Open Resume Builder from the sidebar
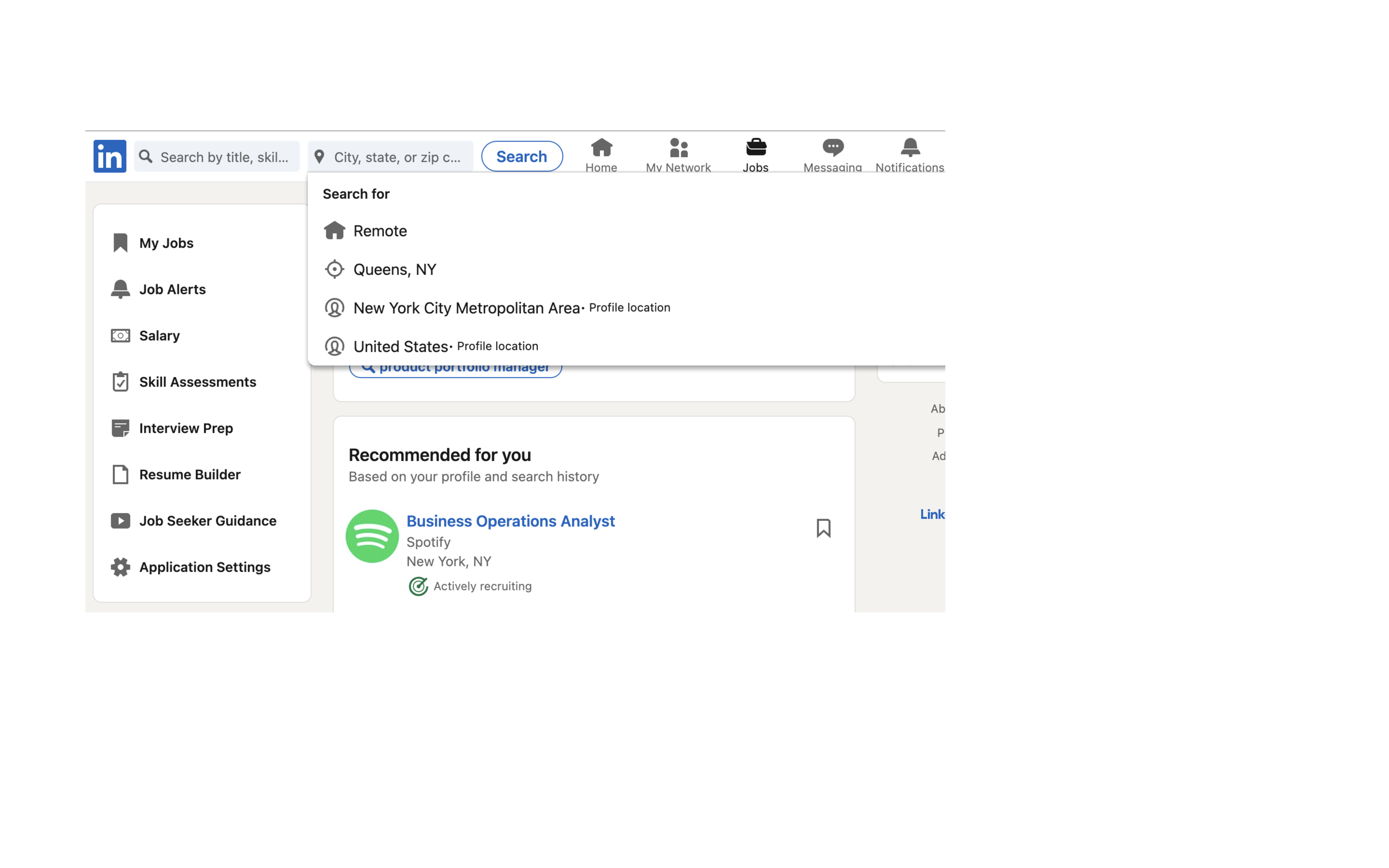Screen dimensions: 1389x868 (190, 475)
